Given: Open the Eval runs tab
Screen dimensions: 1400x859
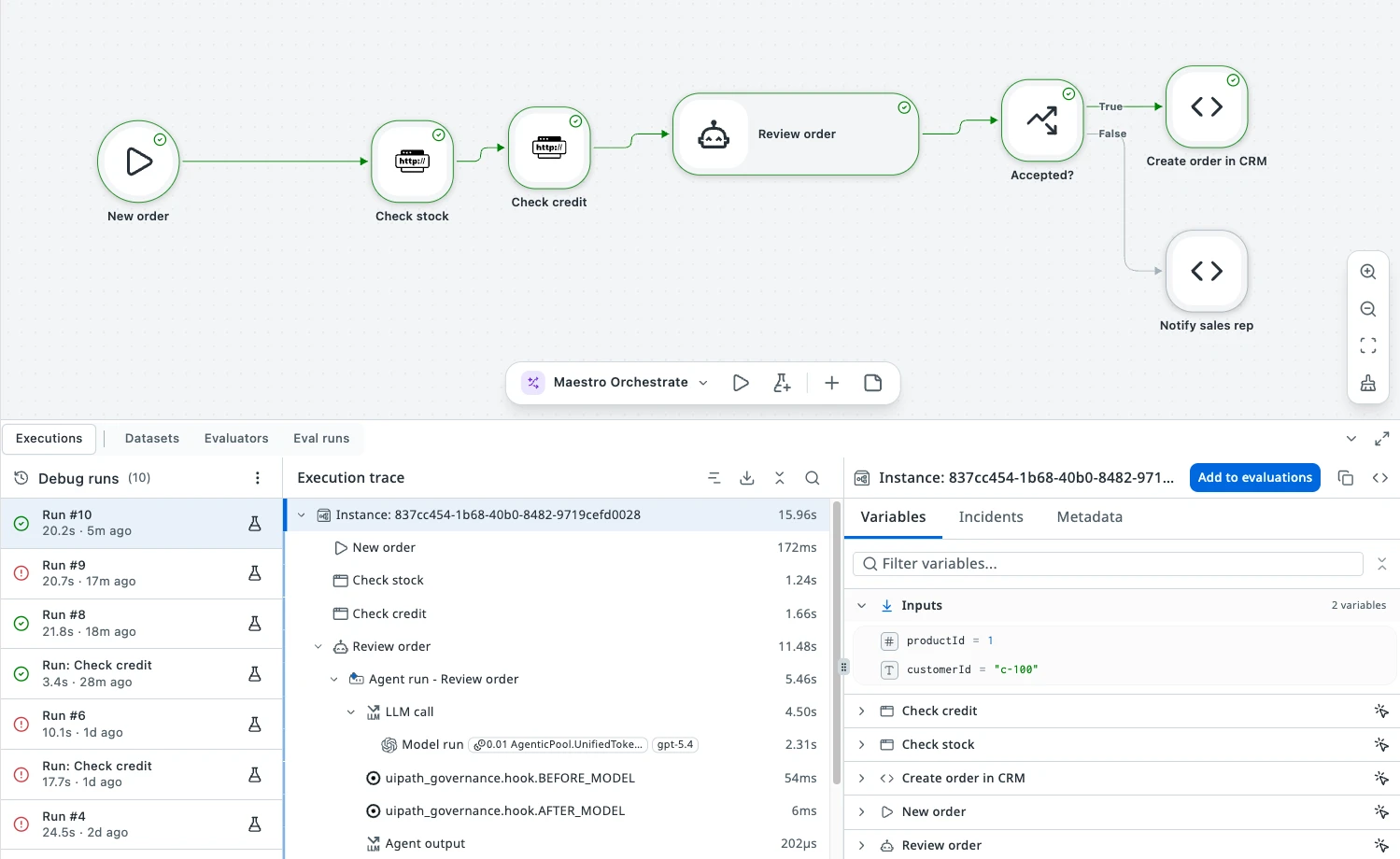Looking at the screenshot, I should point(321,439).
